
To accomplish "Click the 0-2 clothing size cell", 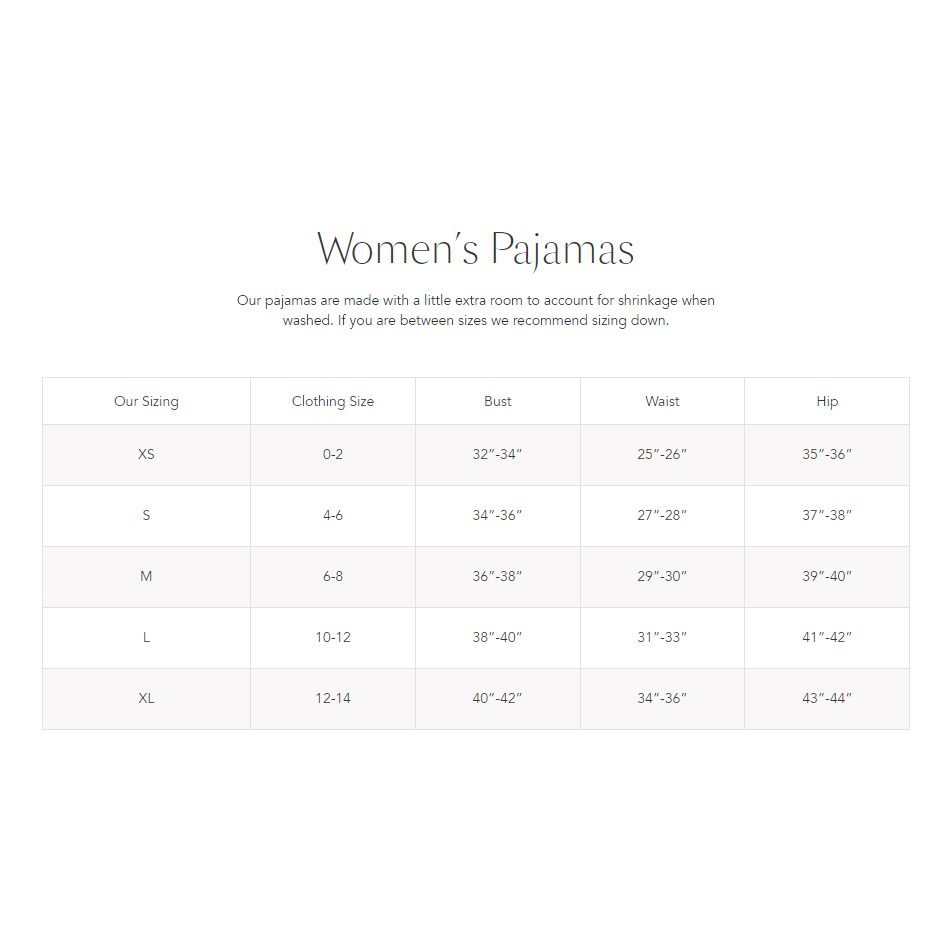I will (333, 455).
